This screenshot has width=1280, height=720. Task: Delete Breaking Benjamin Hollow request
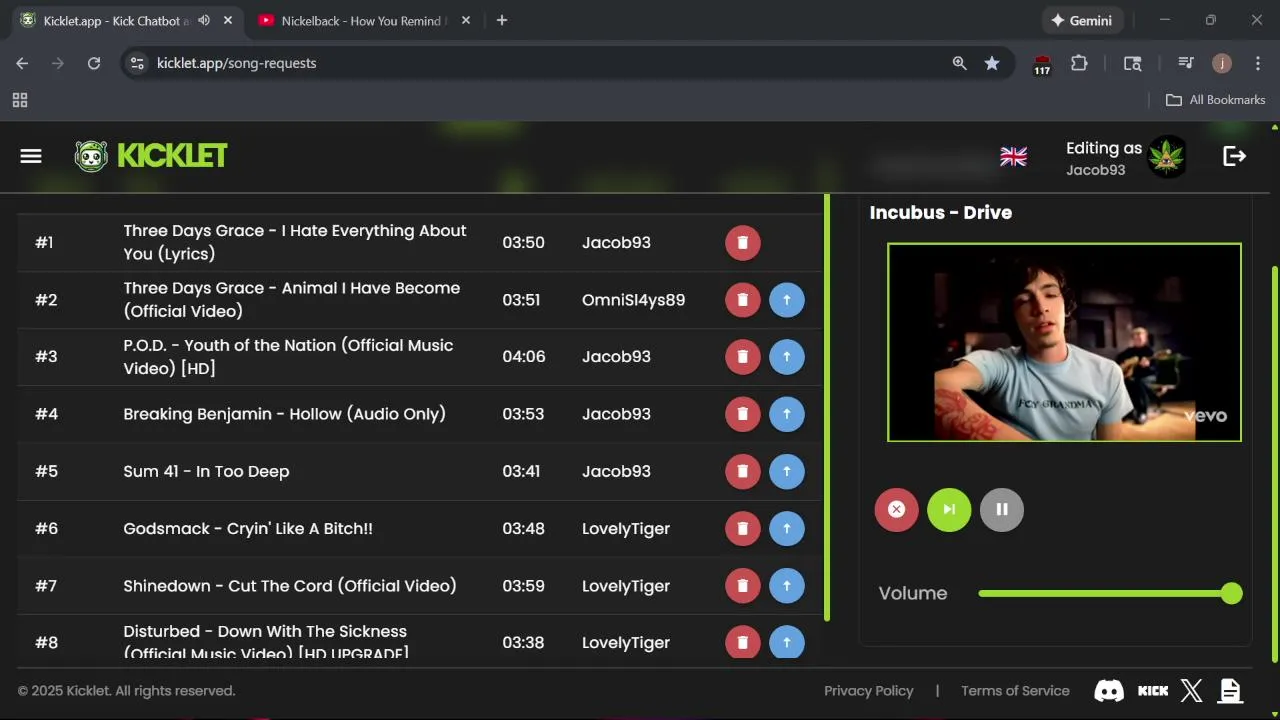(742, 414)
